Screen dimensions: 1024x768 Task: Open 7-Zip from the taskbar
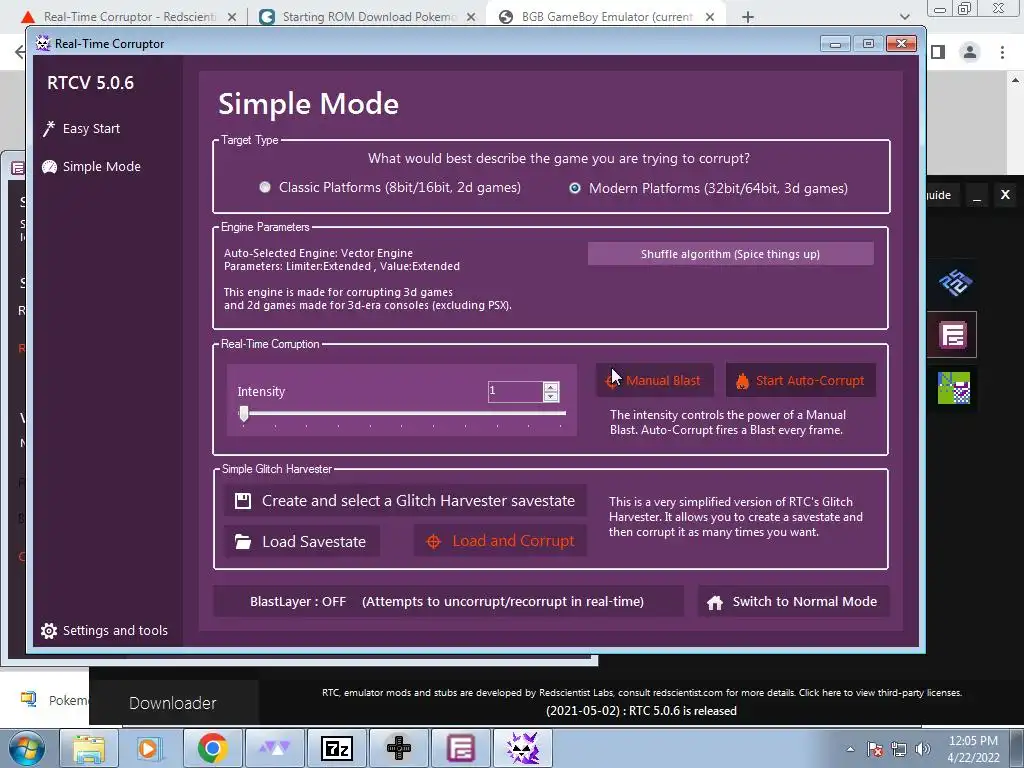coord(337,748)
